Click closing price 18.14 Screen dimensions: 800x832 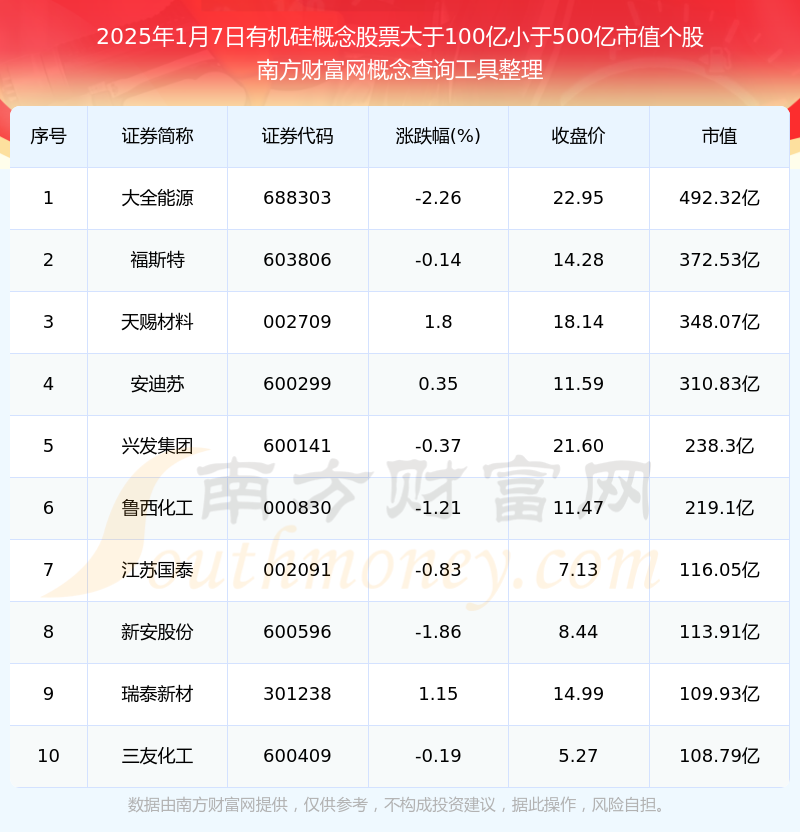pos(578,322)
